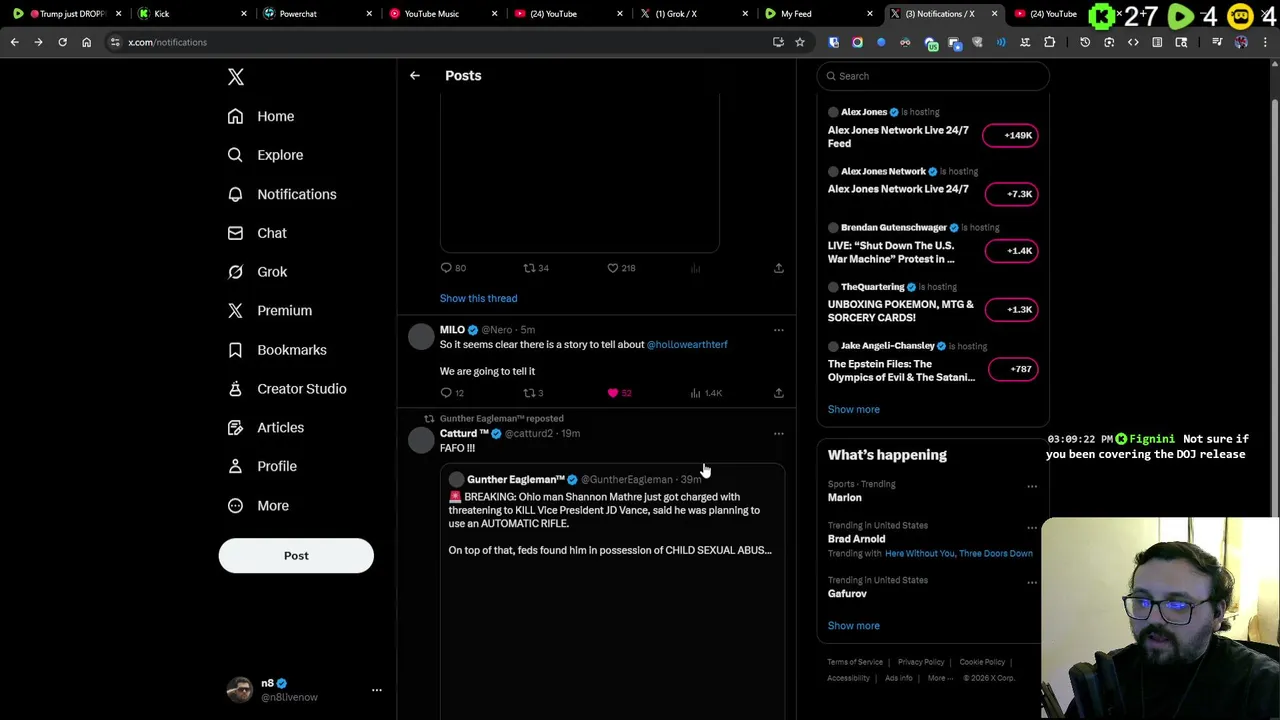Open Cookie Policy link
Screen dimensions: 1280x720
coord(982,662)
